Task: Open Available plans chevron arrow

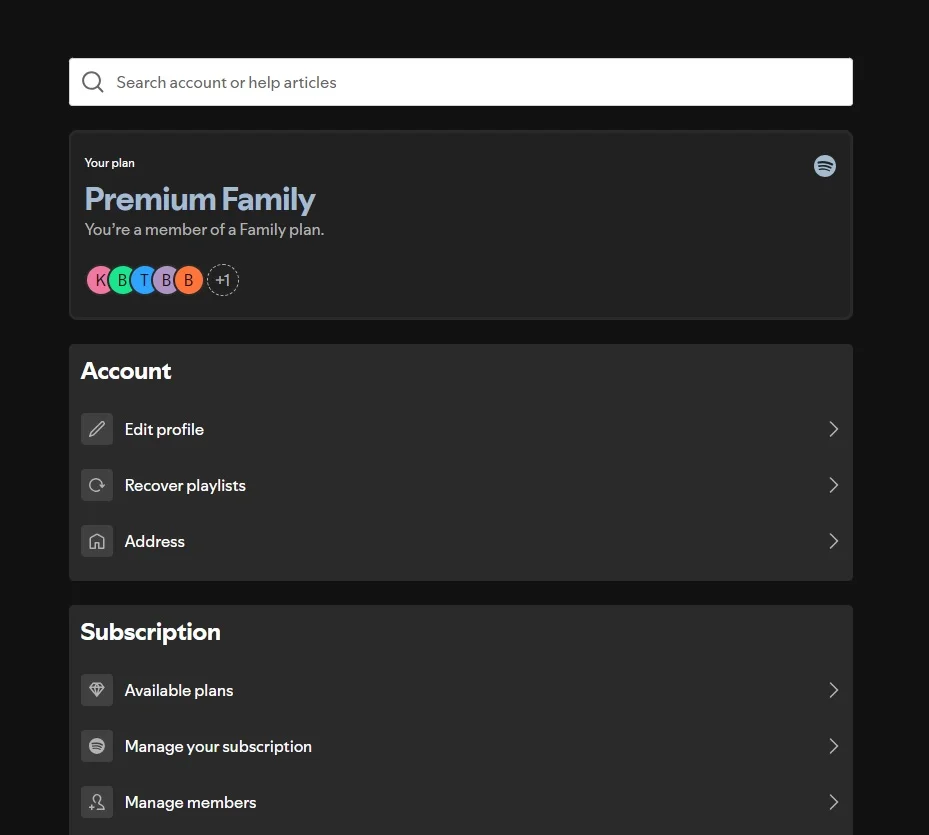Action: pyautogui.click(x=833, y=690)
